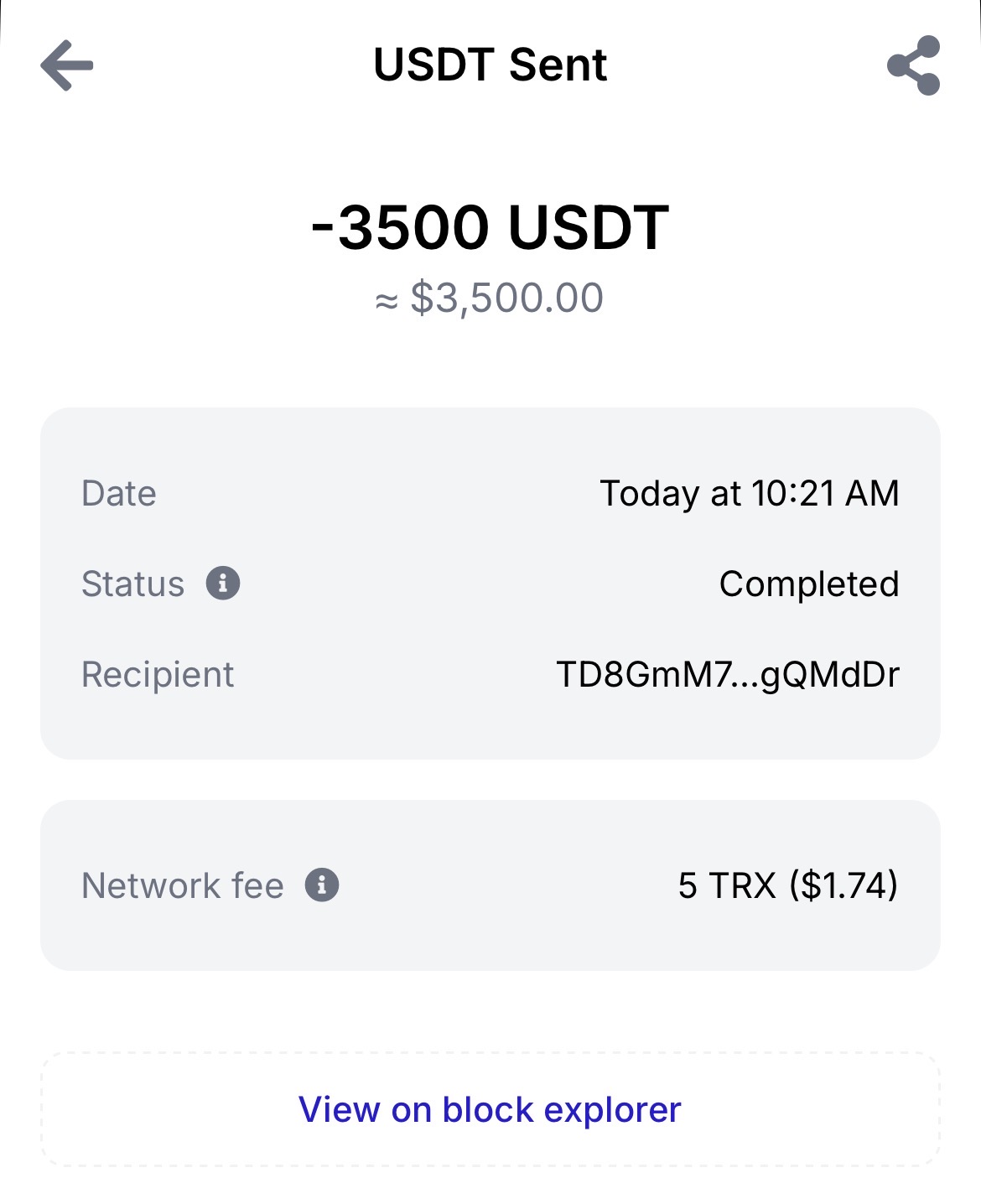Click the dashed border of the block explorer button
Image resolution: width=981 pixels, height=1204 pixels.
click(x=42, y=1109)
